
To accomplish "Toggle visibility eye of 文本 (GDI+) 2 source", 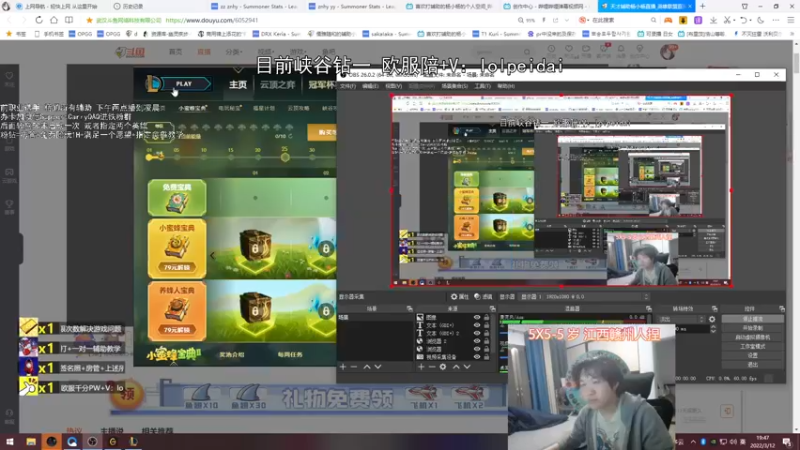I will tap(477, 333).
